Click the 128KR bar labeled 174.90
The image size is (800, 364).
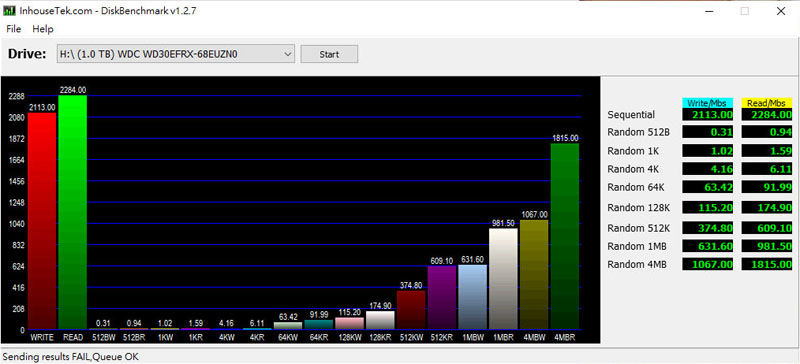[380, 320]
